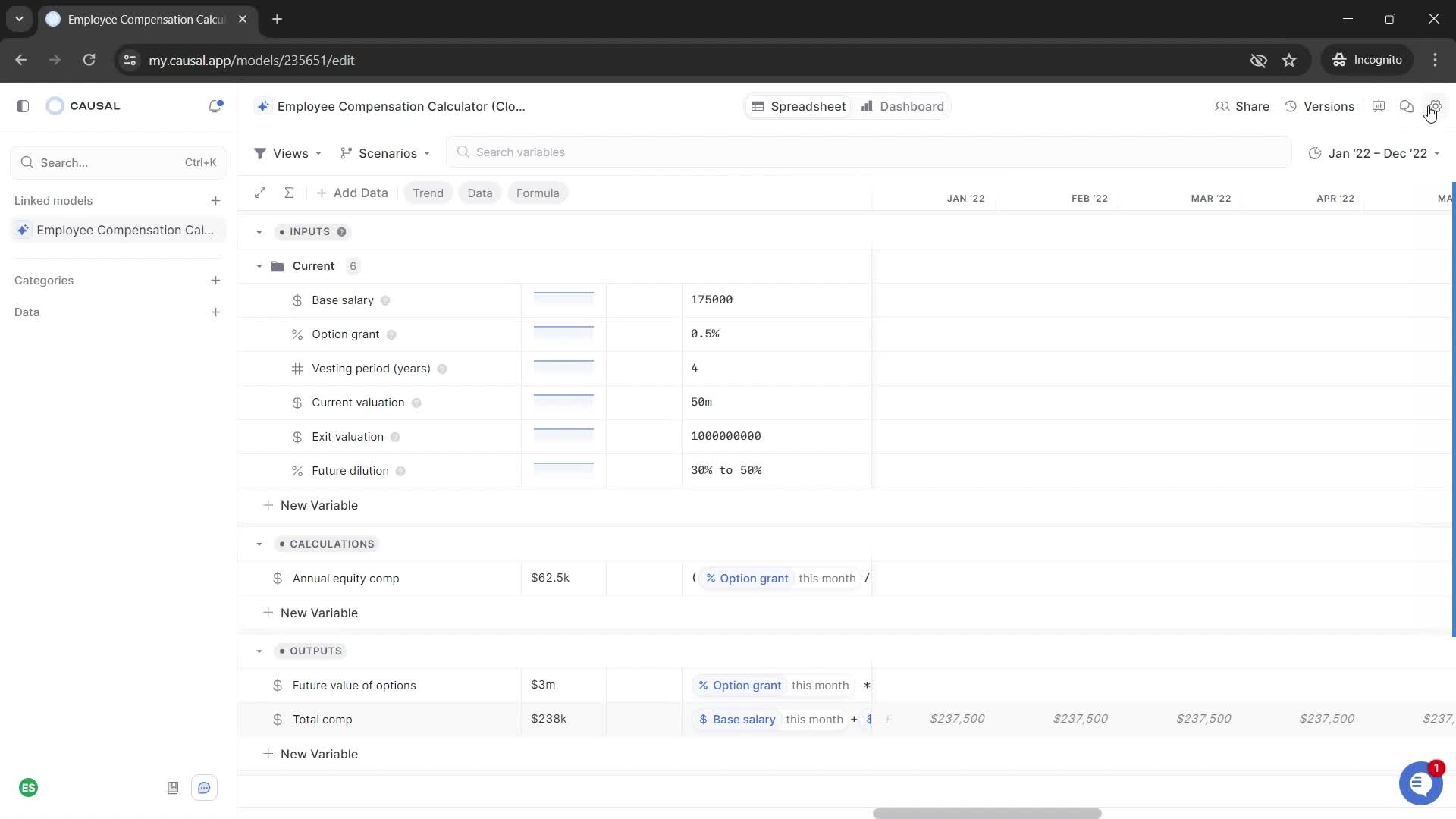Click info dot next to Exit valuation

click(x=395, y=437)
